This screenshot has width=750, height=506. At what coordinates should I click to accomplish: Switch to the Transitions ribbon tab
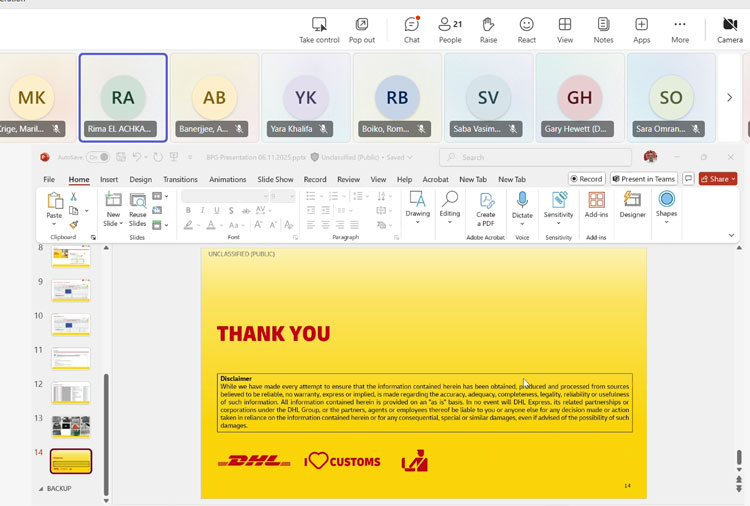[x=180, y=180]
